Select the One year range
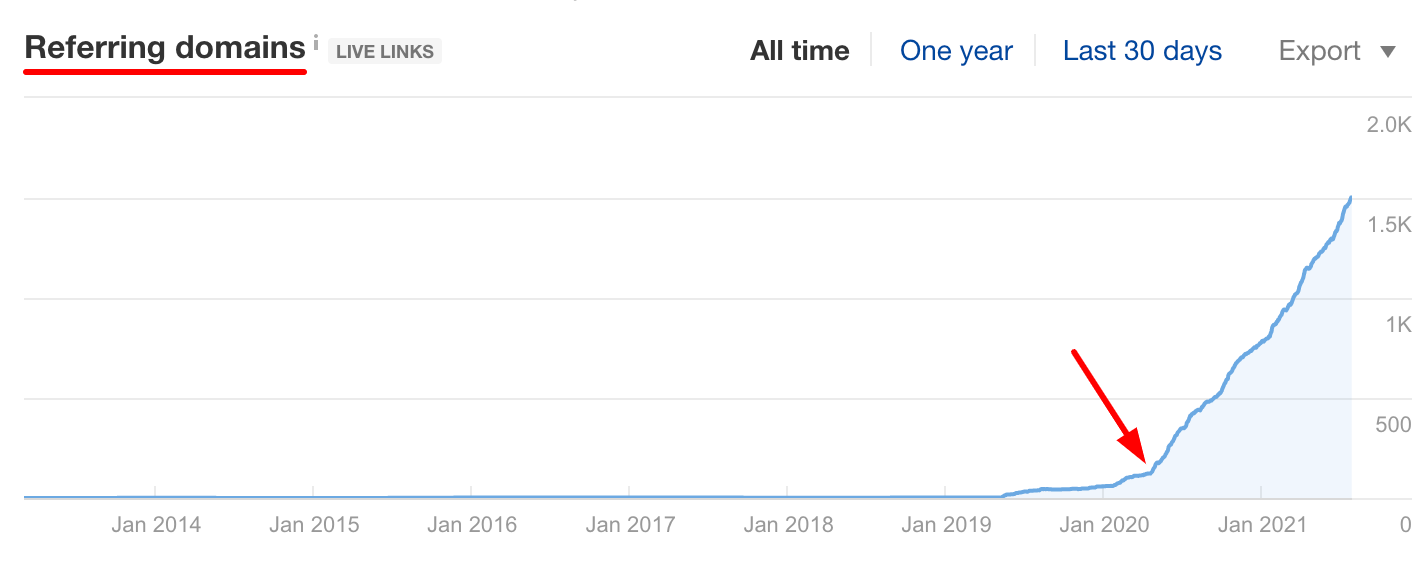 click(956, 51)
